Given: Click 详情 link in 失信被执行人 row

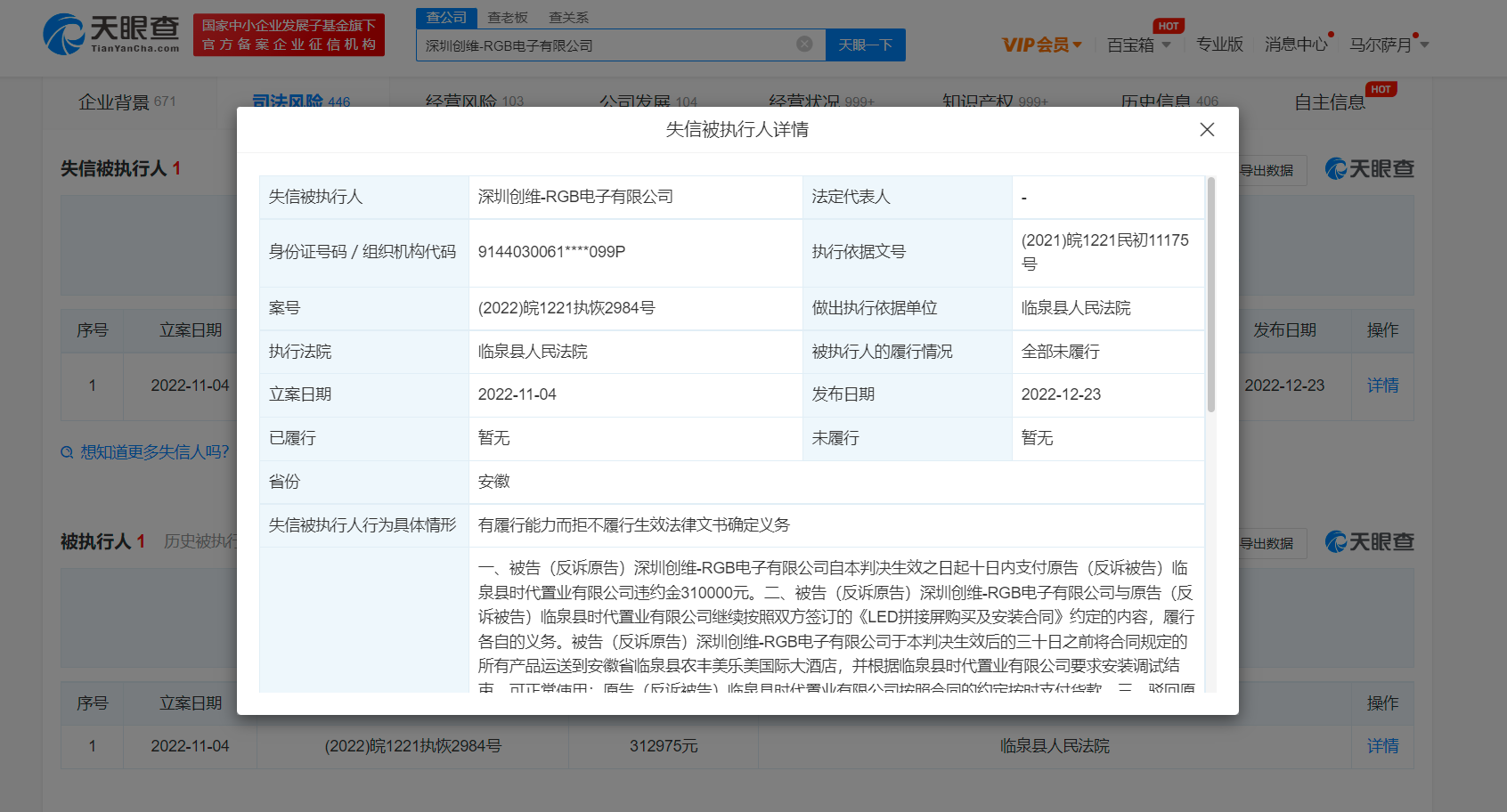Looking at the screenshot, I should (1382, 386).
